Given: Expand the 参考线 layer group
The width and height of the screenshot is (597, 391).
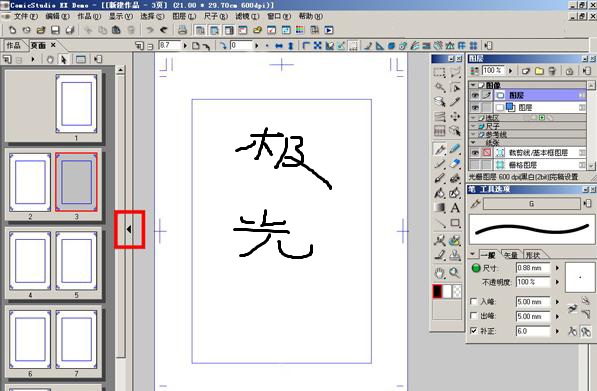Looking at the screenshot, I should [x=473, y=134].
